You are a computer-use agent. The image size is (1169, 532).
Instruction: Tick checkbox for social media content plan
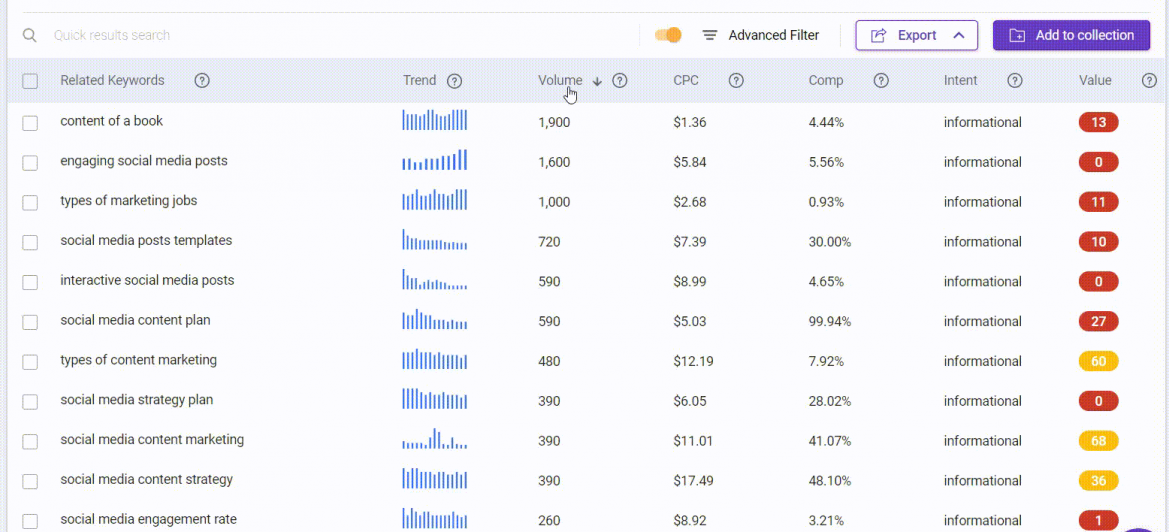pyautogui.click(x=30, y=322)
